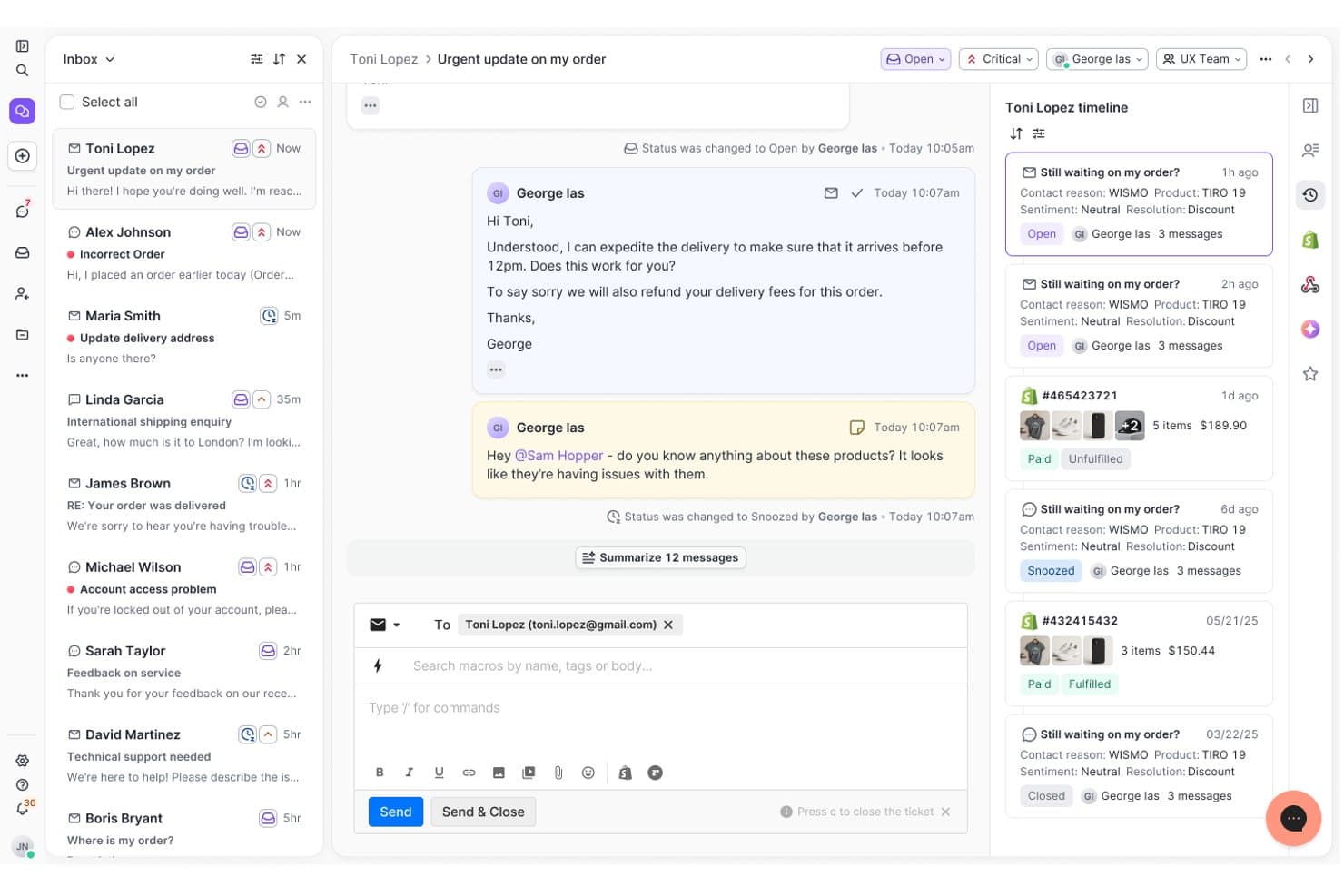Click the inbox sort arrows icon
The height and width of the screenshot is (896, 1344).
pos(279,59)
